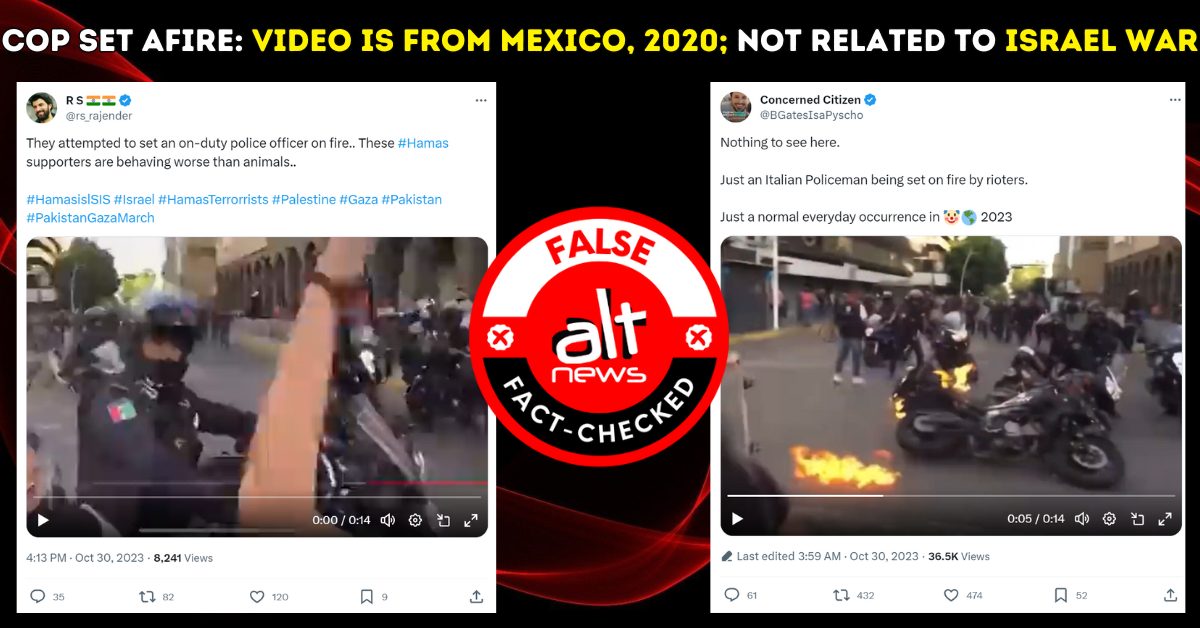Mute volume on left video
The height and width of the screenshot is (628, 1200).
click(x=388, y=520)
